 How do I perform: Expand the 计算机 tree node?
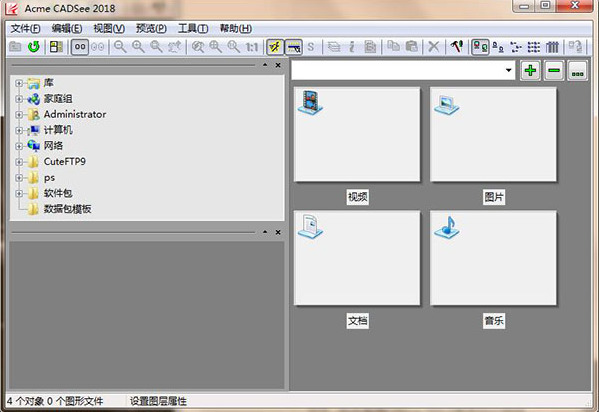coord(19,130)
